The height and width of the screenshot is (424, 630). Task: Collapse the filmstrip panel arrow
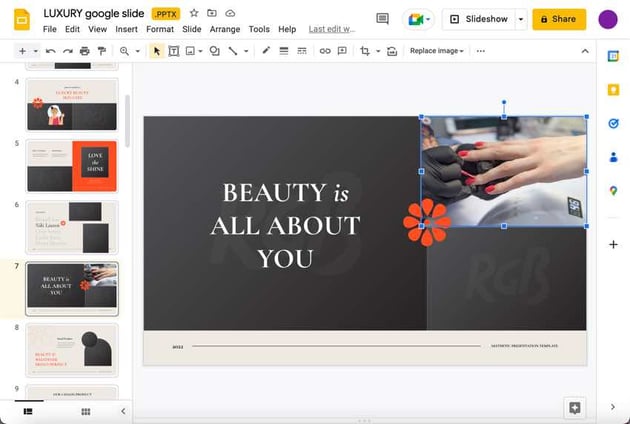point(123,411)
